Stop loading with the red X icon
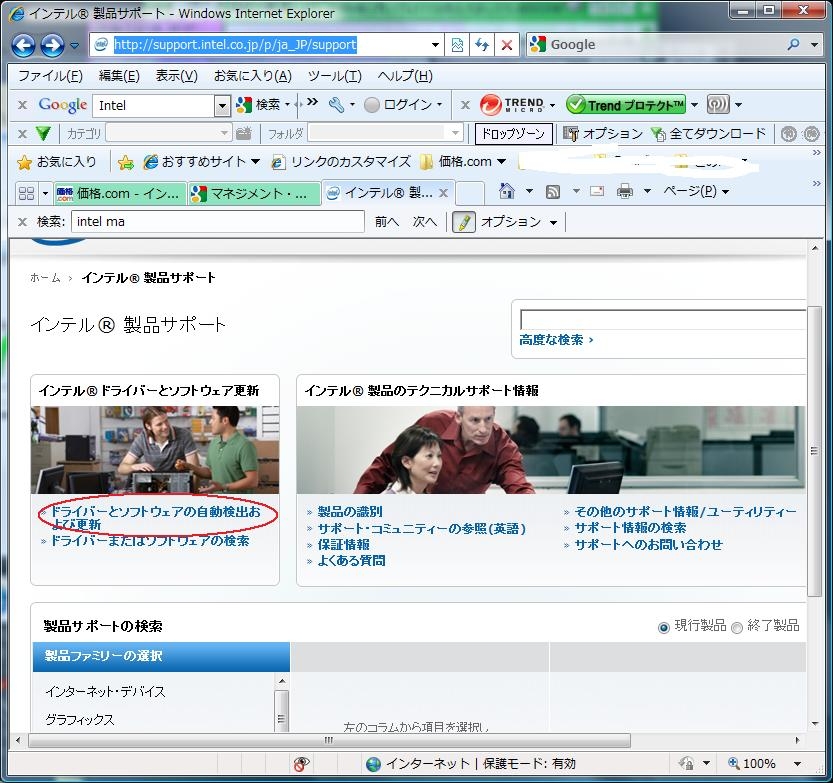833x783 pixels. (x=507, y=45)
